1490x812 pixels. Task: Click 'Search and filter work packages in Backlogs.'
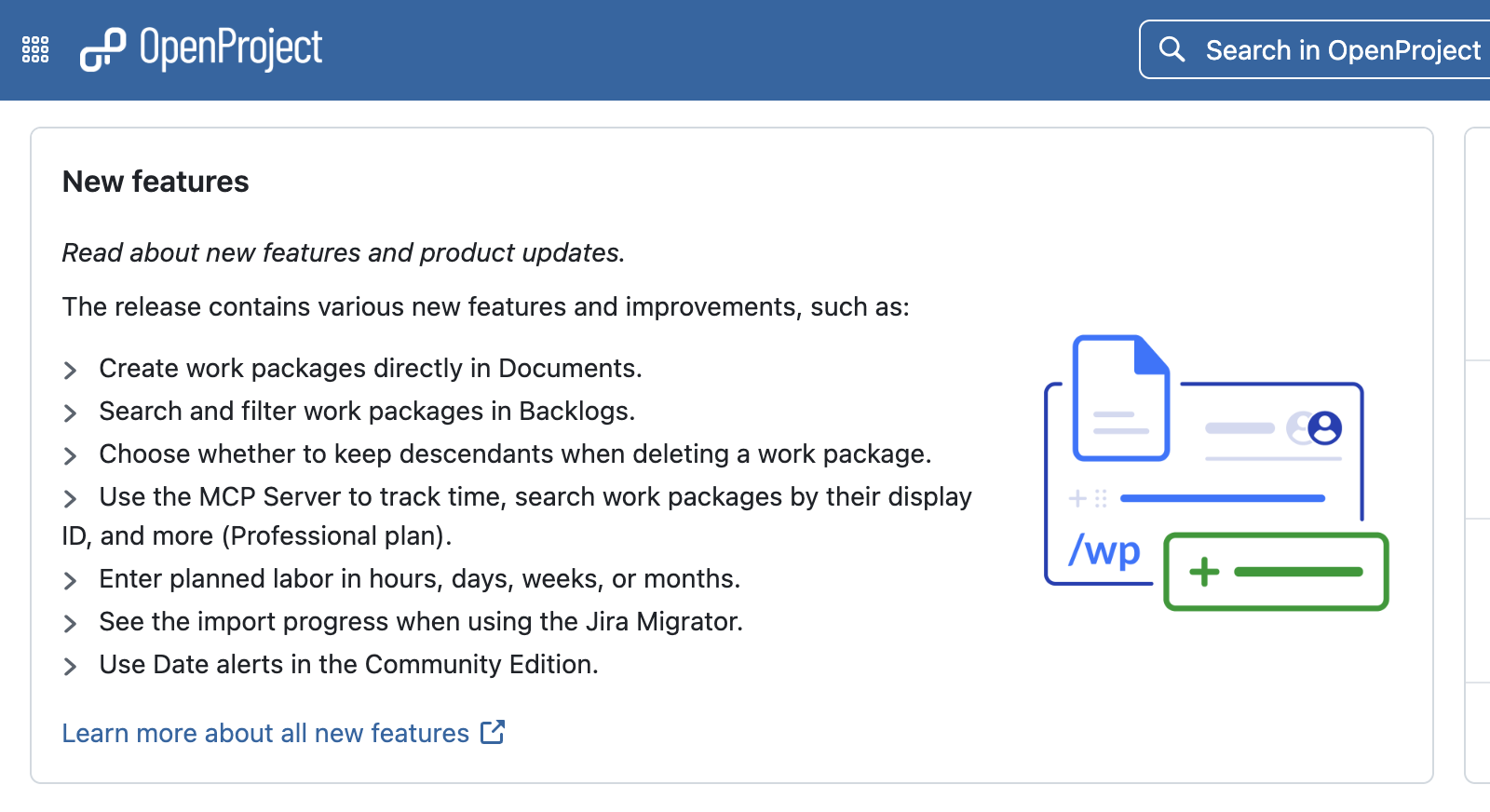click(x=367, y=411)
